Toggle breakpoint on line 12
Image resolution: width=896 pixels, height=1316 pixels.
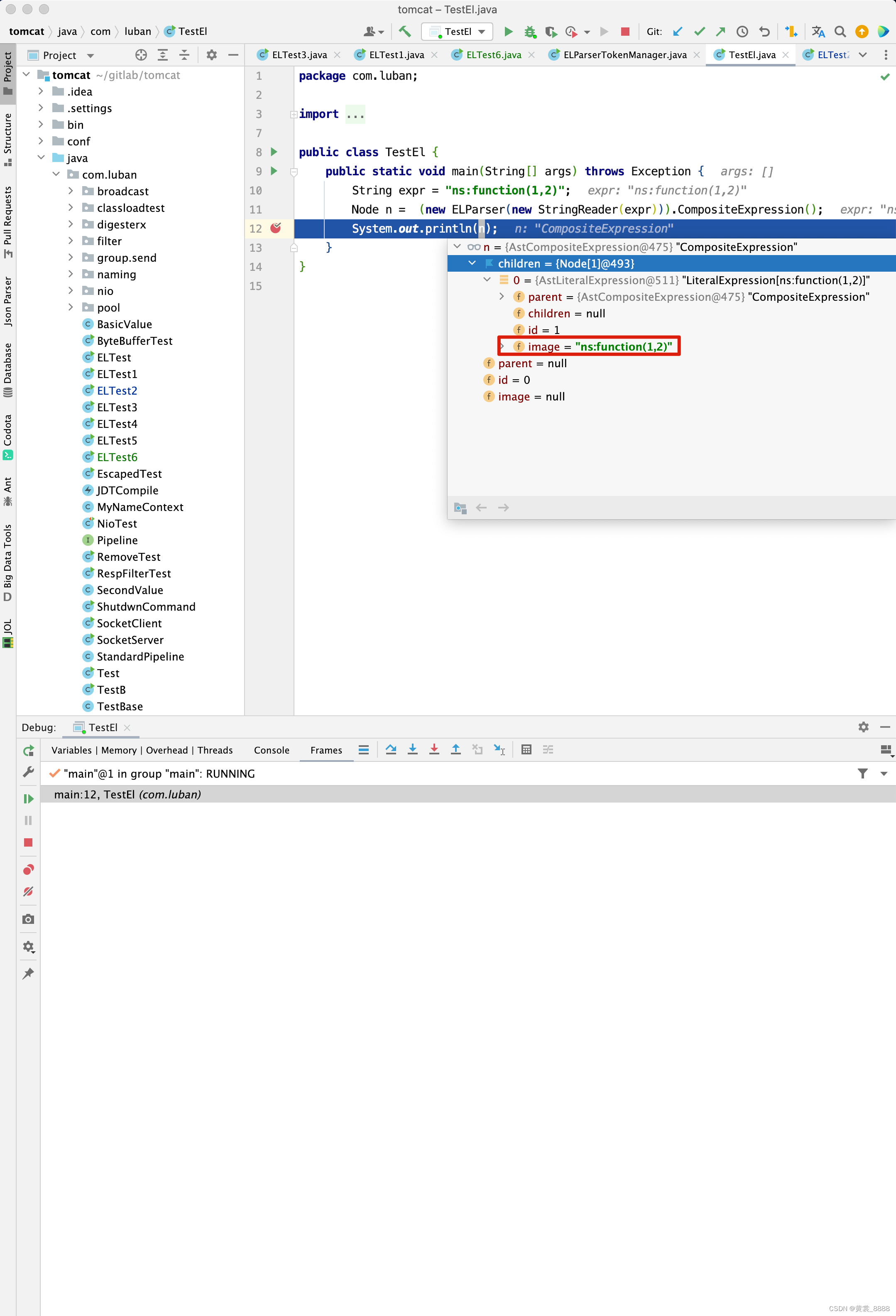pos(276,228)
